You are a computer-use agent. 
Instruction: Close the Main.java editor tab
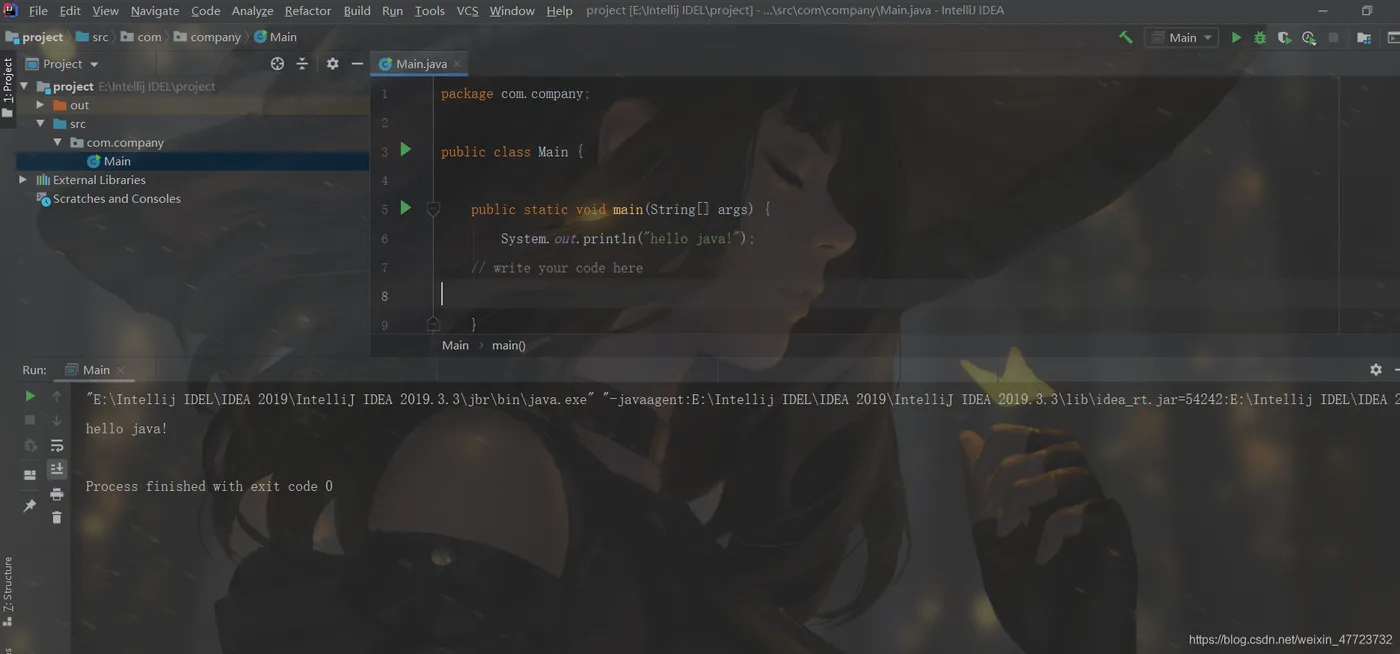click(x=458, y=64)
